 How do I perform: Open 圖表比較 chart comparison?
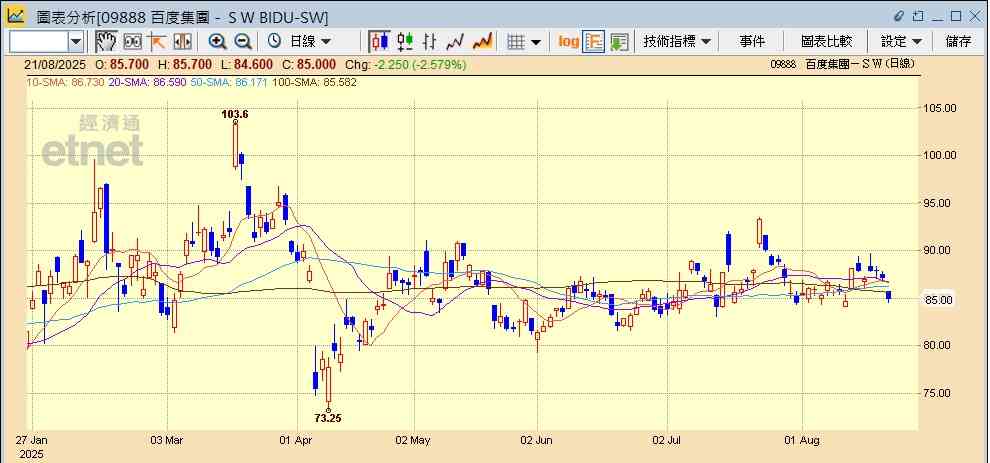pos(826,42)
